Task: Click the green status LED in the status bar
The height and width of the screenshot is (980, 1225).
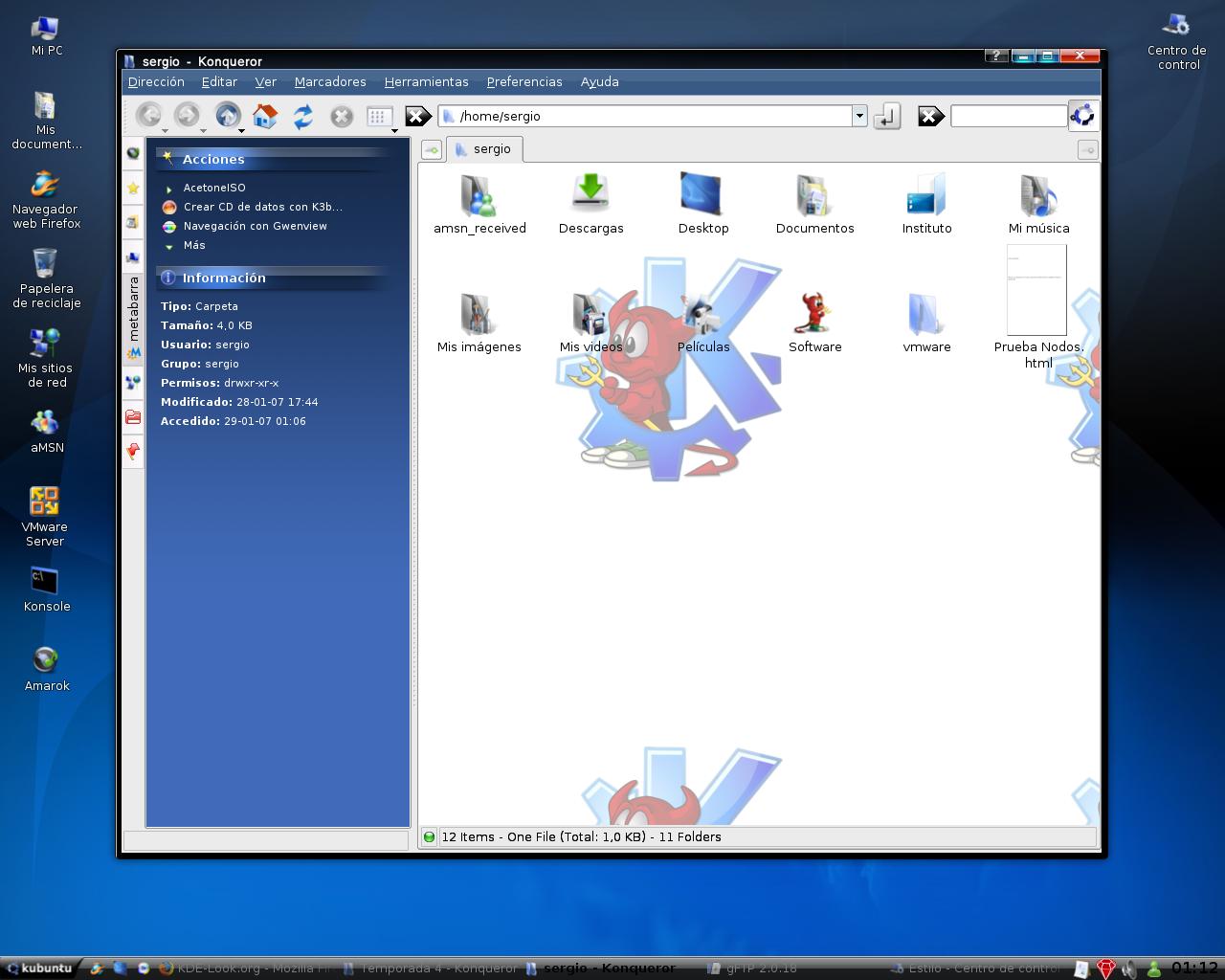Action: tap(429, 836)
